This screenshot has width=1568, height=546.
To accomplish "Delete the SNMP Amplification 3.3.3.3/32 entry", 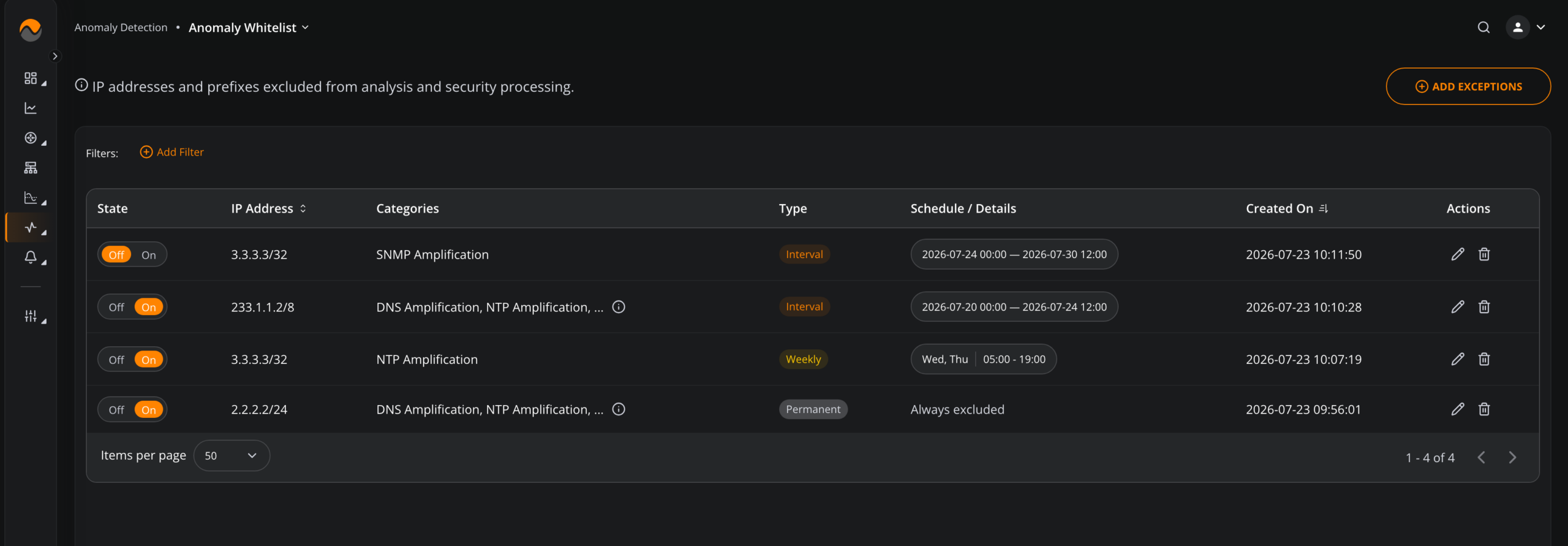I will [1484, 254].
